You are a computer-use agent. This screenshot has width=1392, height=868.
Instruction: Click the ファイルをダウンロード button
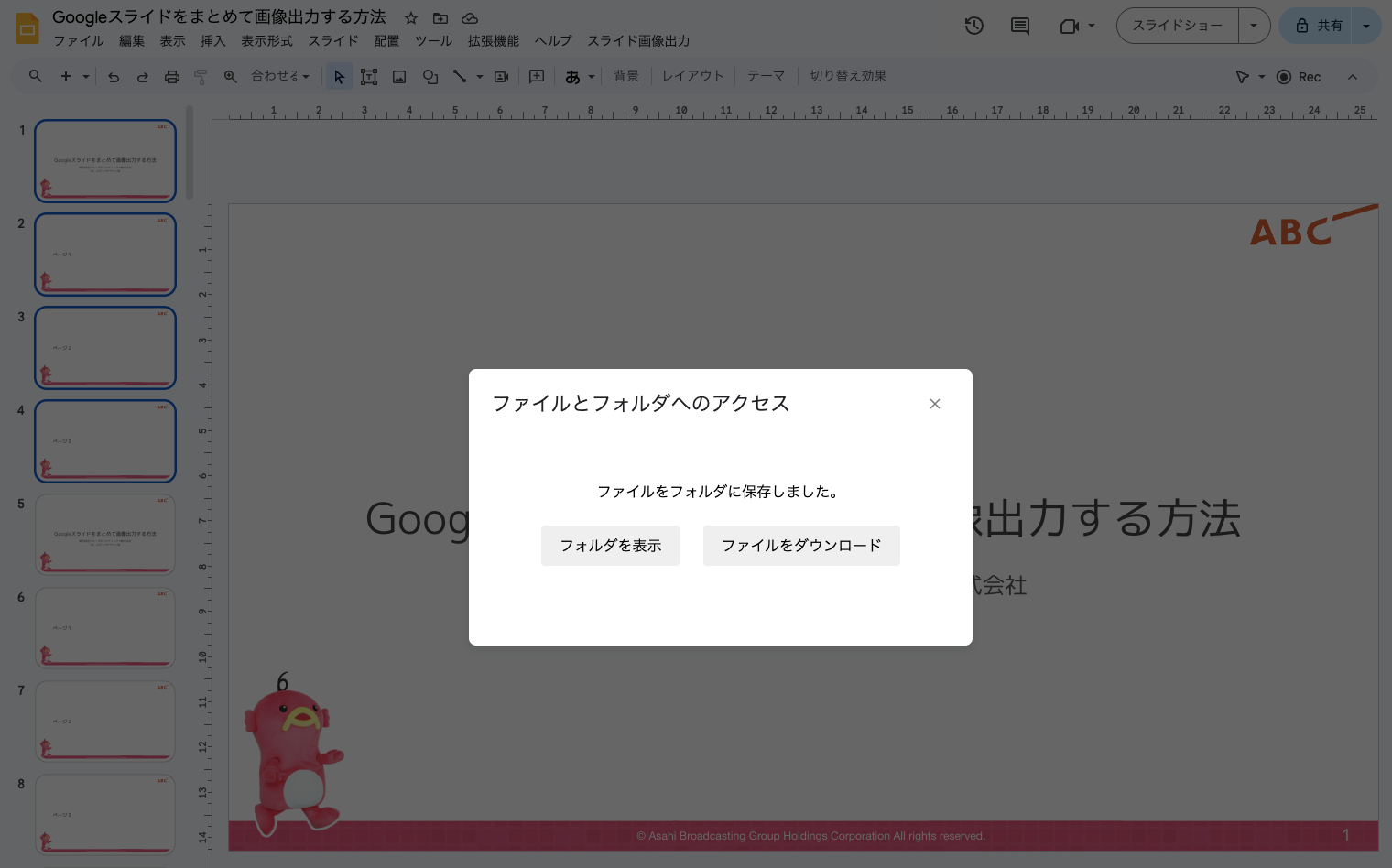point(801,546)
